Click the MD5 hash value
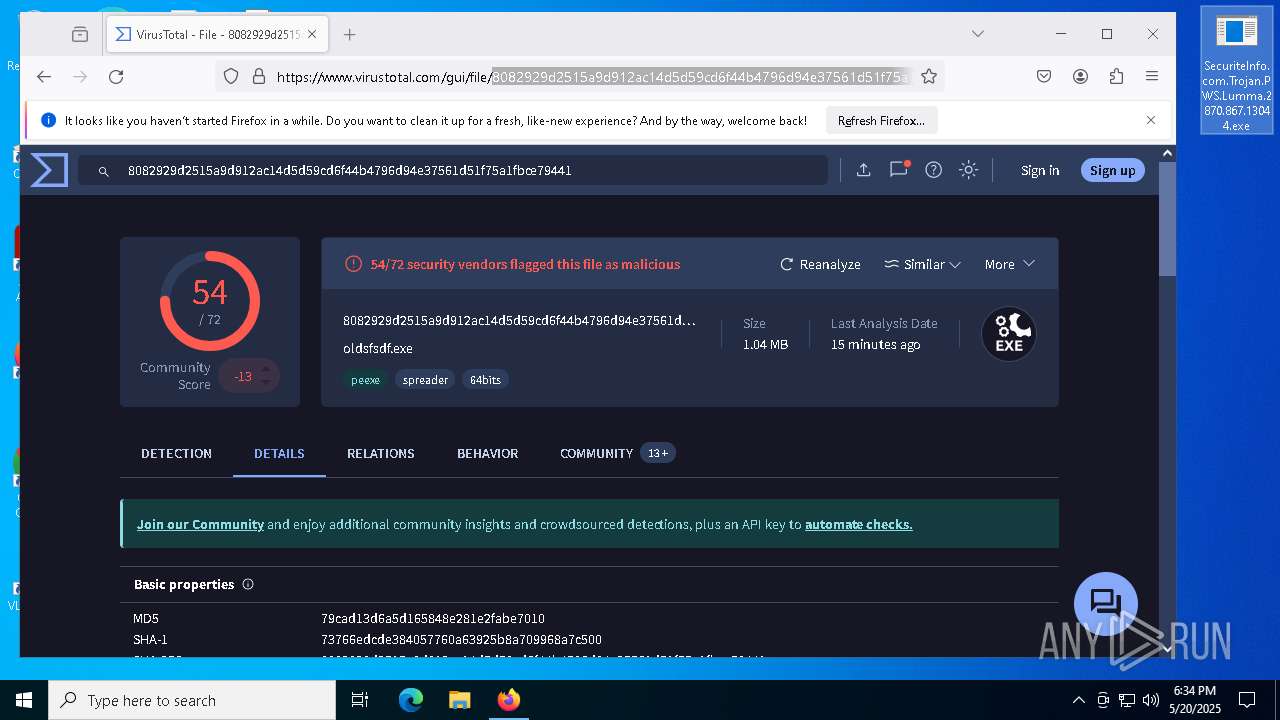Viewport: 1280px width, 720px height. [433, 619]
